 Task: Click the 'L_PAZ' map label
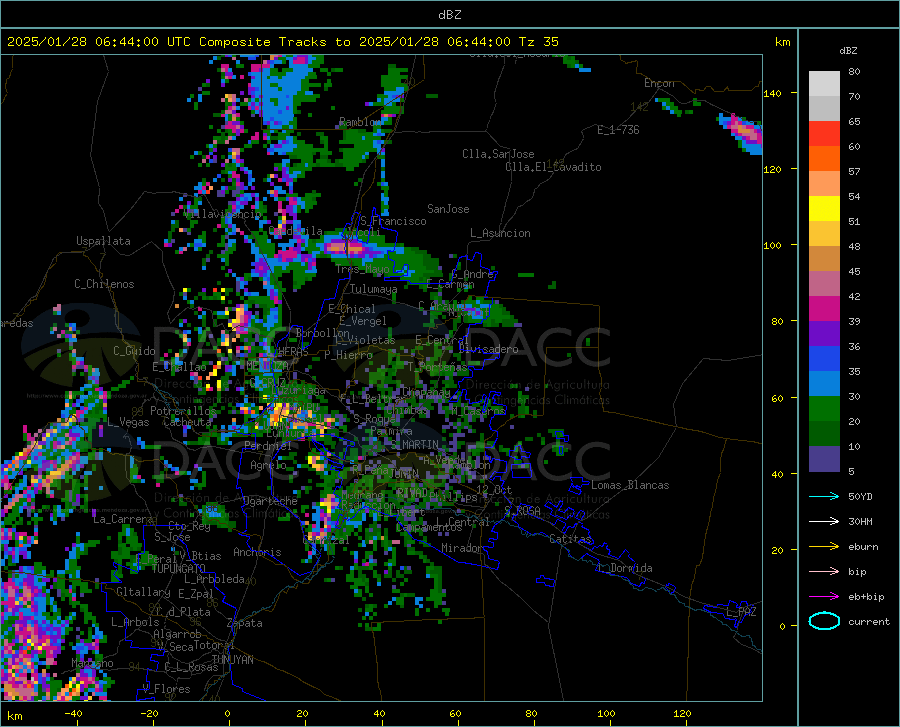(742, 612)
